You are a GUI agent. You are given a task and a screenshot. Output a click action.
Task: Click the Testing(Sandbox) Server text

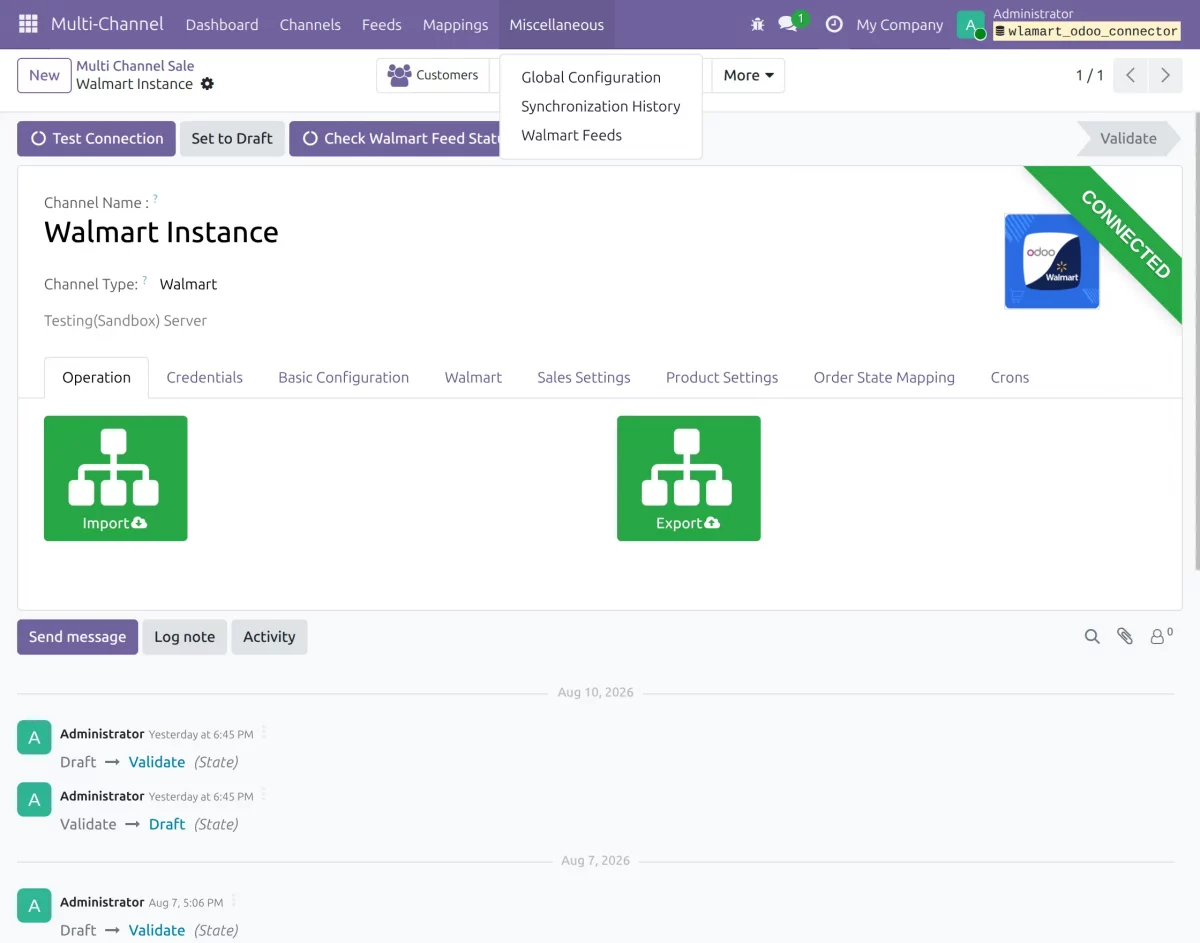click(125, 321)
